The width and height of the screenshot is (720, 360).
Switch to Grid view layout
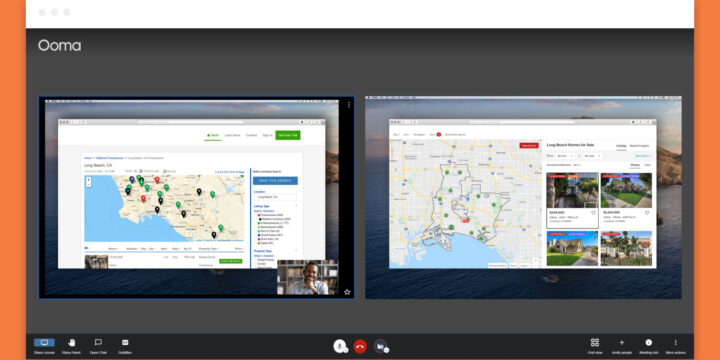tap(595, 343)
